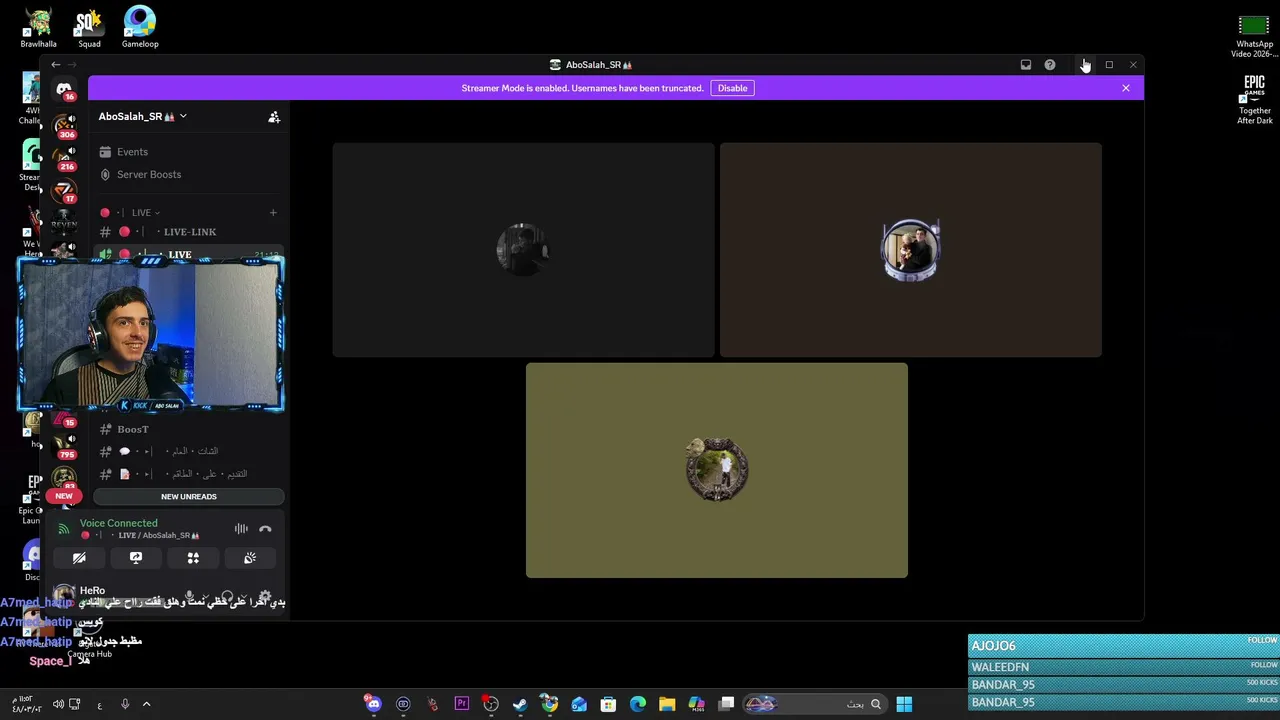This screenshot has height=720, width=1280.
Task: Open Google Chrome from the taskbar
Action: pyautogui.click(x=549, y=704)
